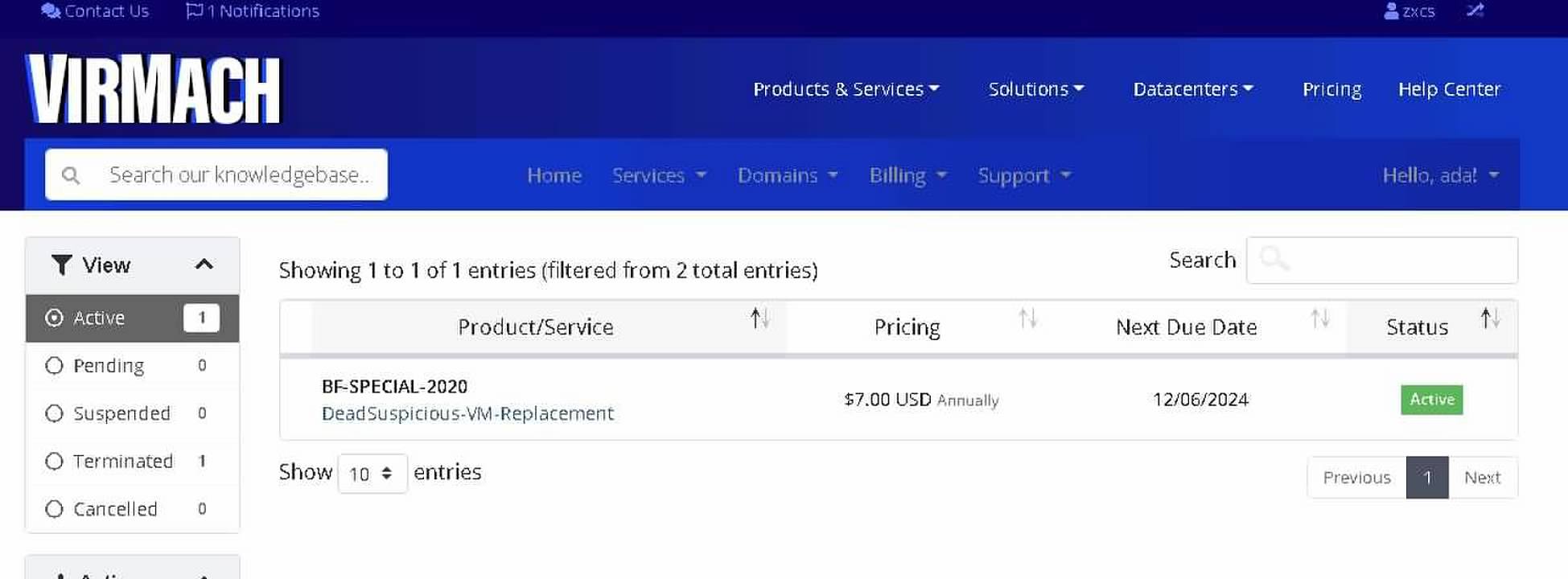
Task: Open the Billing menu
Action: (907, 175)
